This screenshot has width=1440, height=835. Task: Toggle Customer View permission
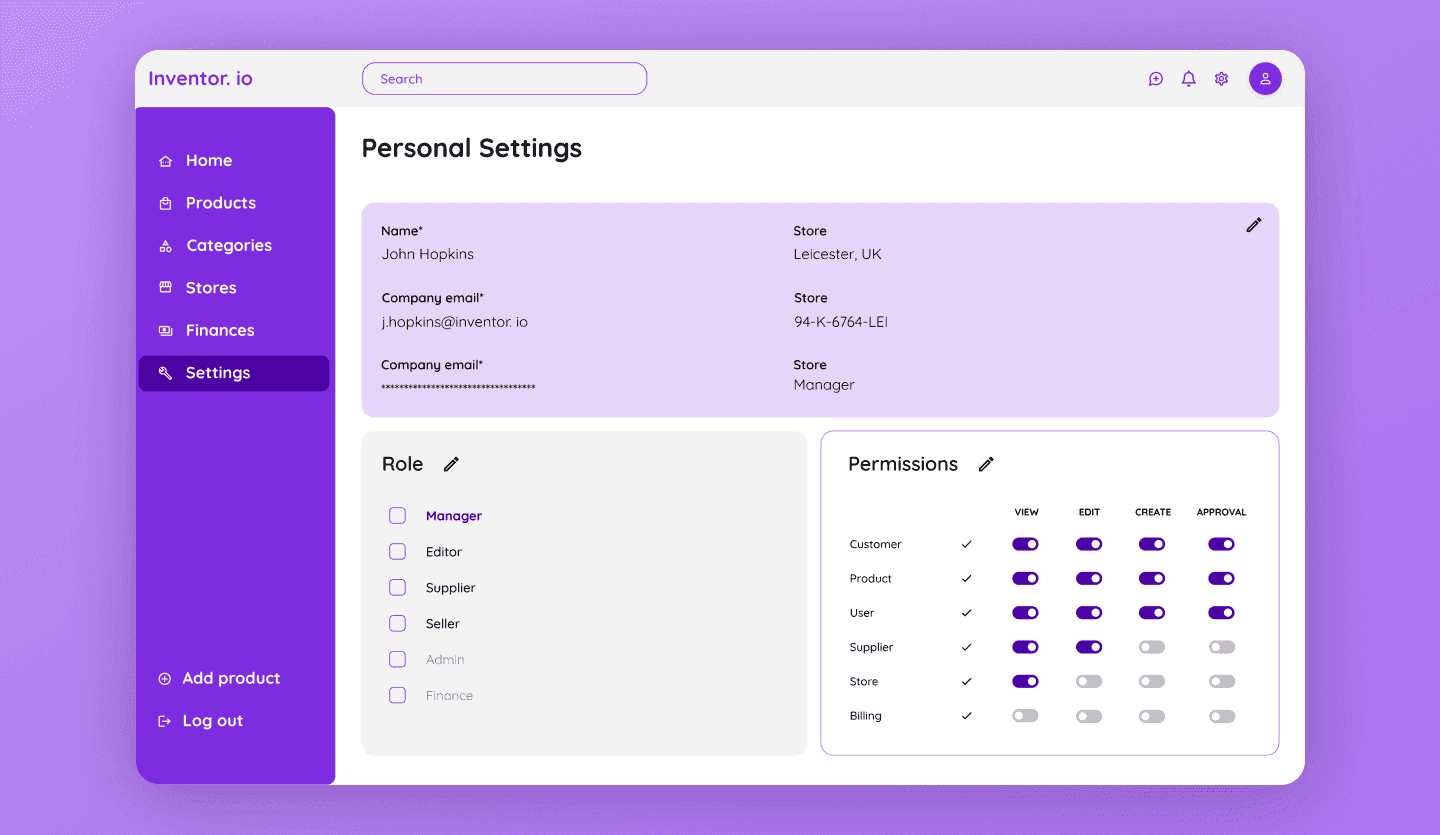pyautogui.click(x=1025, y=544)
